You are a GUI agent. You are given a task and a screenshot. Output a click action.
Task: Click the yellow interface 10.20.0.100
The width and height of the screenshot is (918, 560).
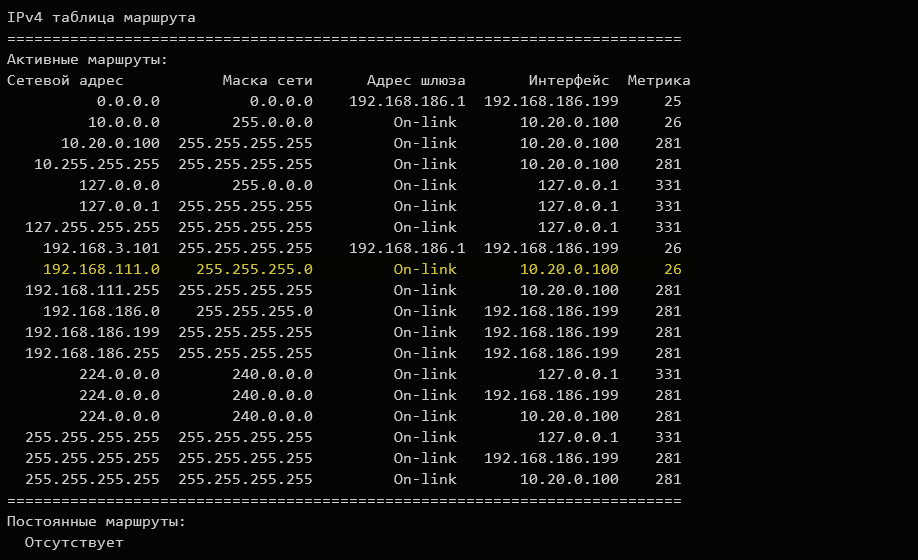coord(569,270)
